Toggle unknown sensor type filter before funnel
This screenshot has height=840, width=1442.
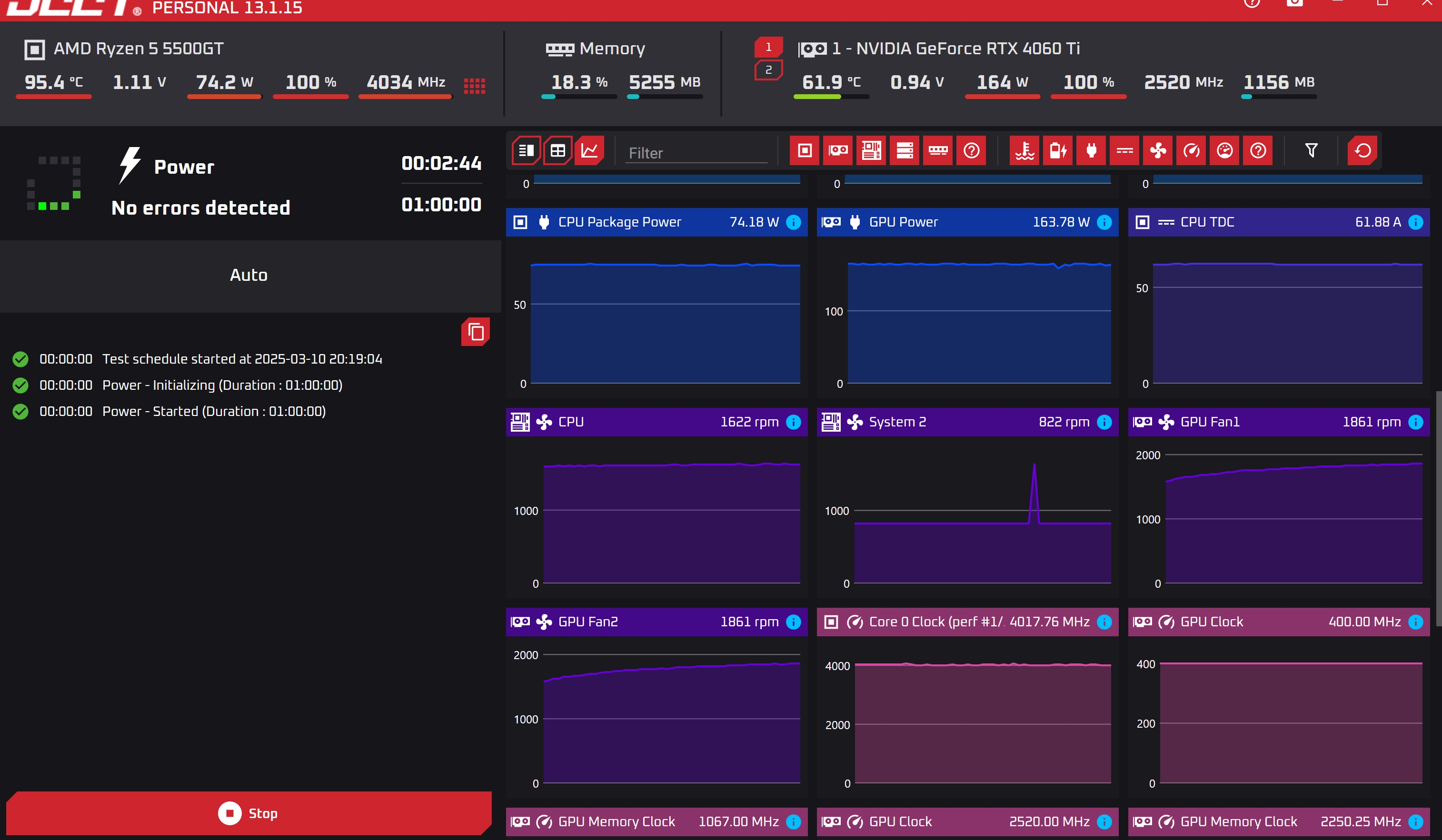[1258, 150]
